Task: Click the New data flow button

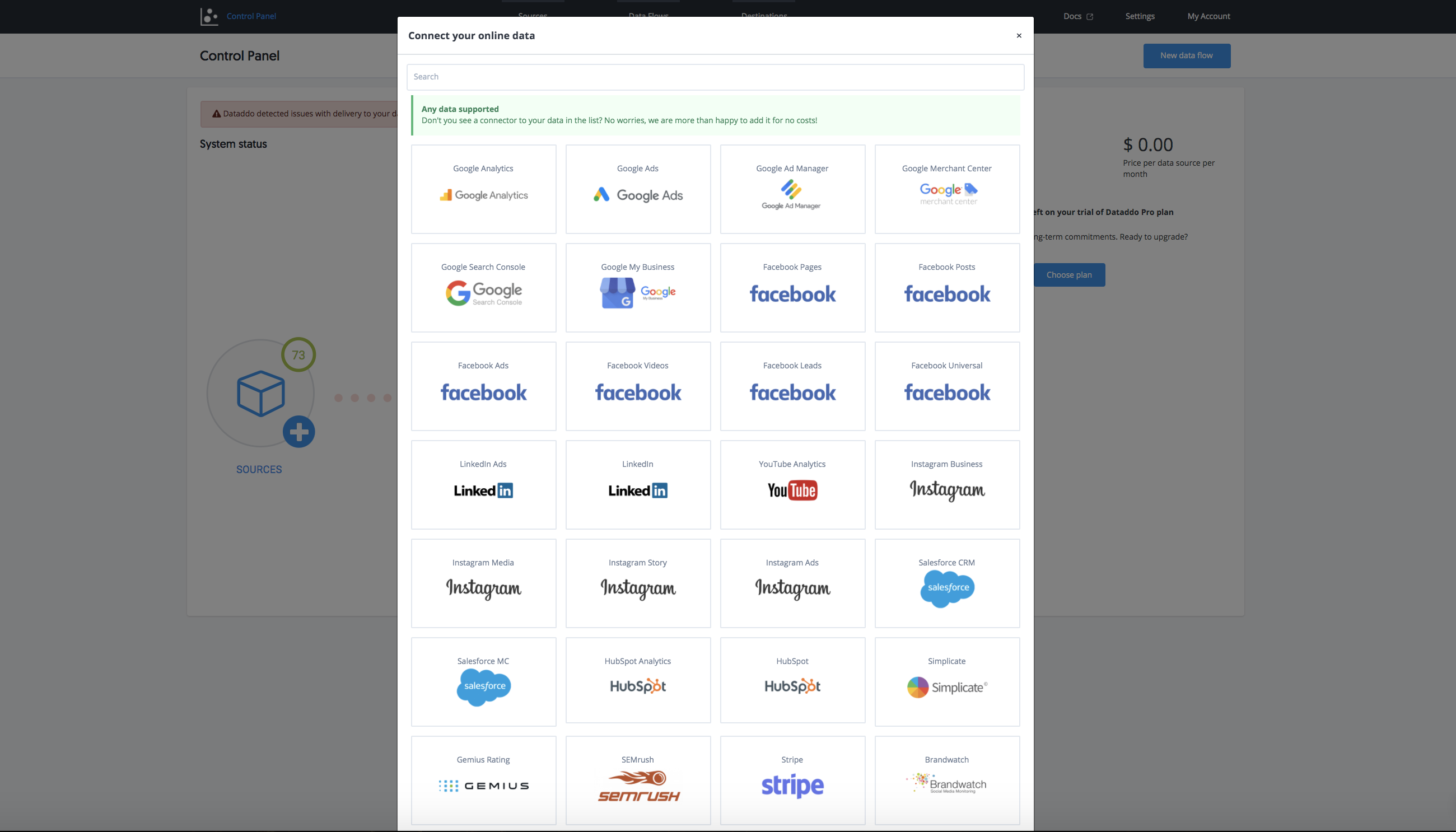Action: tap(1187, 55)
